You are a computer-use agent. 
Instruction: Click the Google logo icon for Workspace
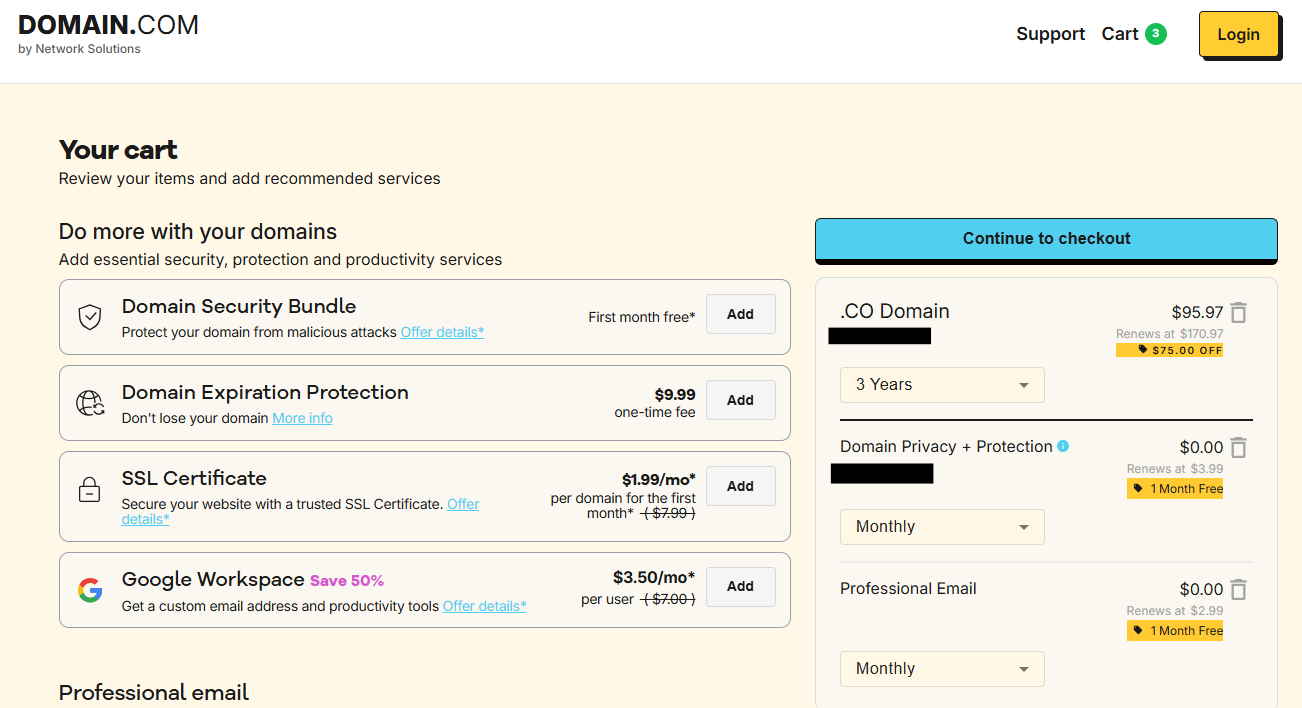90,590
